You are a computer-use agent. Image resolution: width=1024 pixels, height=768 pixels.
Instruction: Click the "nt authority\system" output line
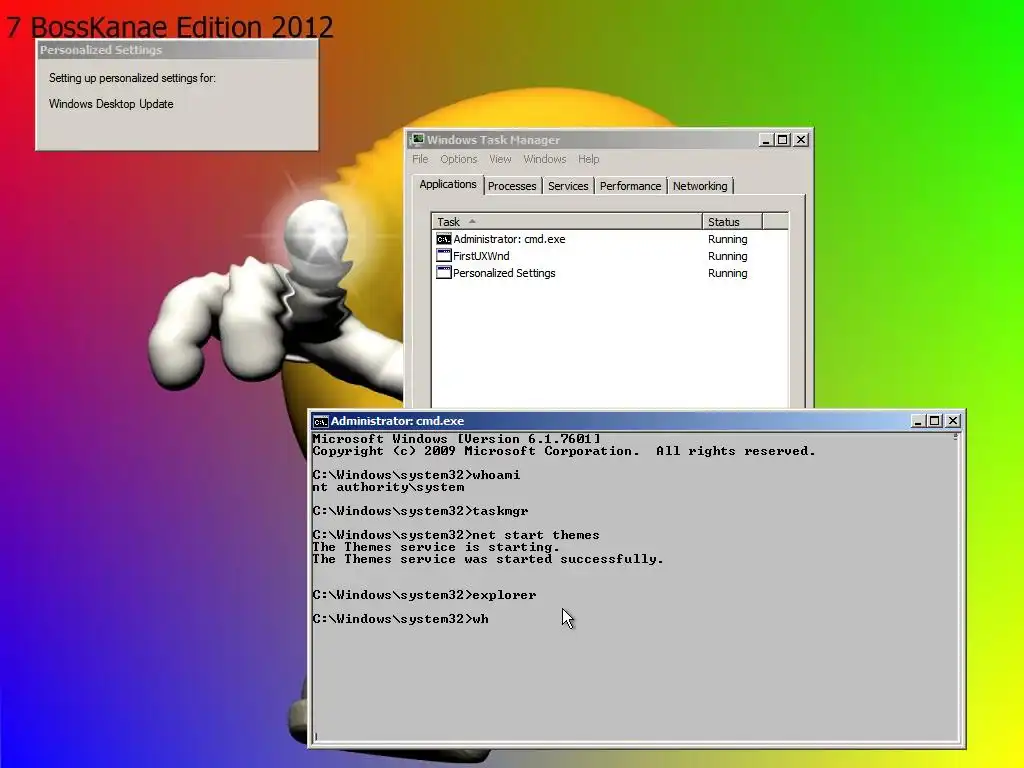pyautogui.click(x=388, y=487)
